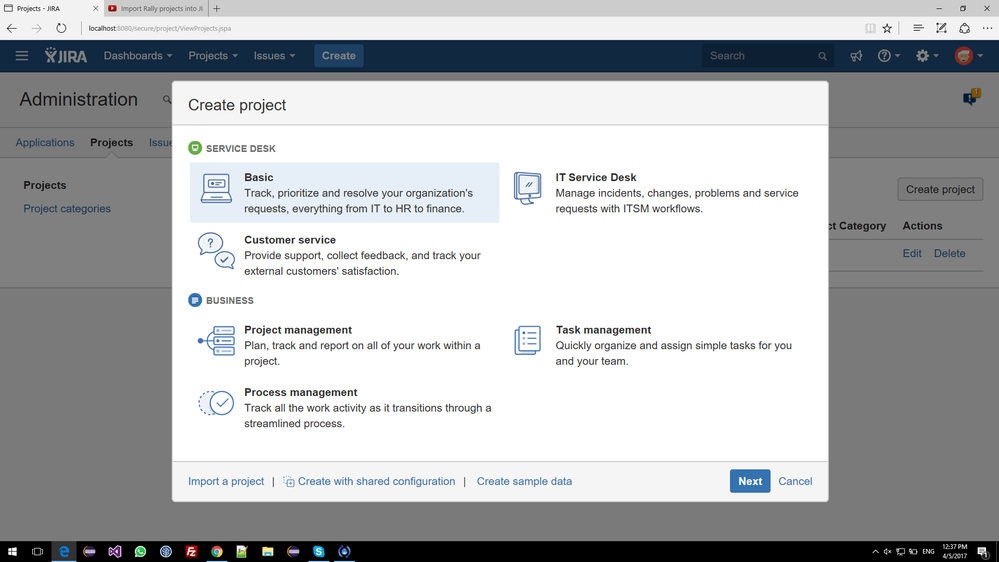
Task: Choose the Project management template title
Action: click(298, 330)
